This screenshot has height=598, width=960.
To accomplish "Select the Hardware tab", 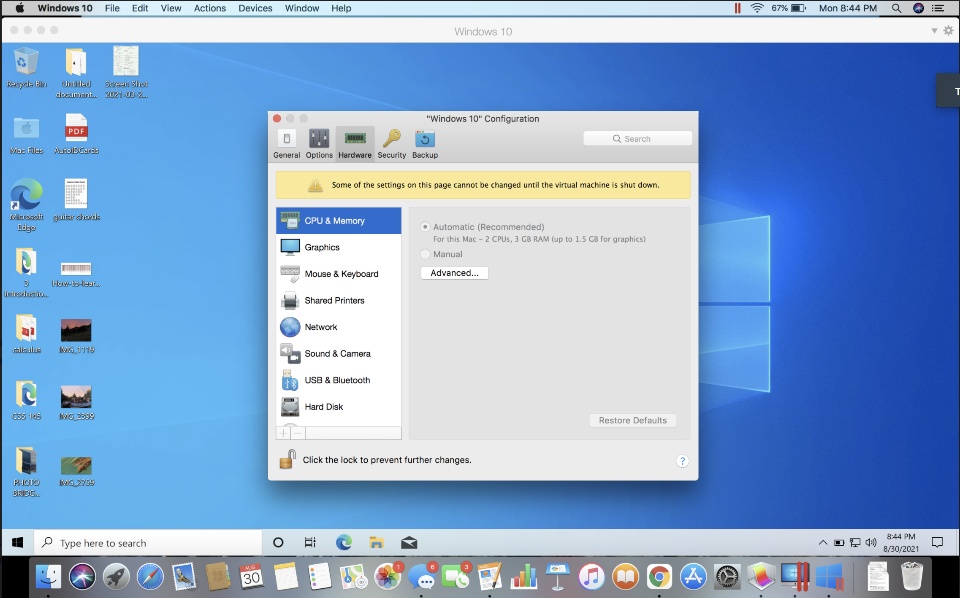I will (355, 144).
